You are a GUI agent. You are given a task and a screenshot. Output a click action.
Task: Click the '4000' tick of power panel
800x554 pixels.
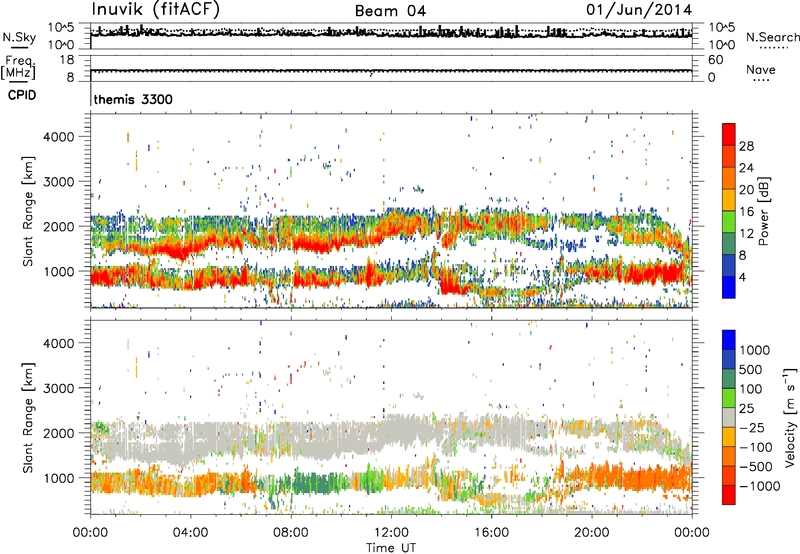[58, 137]
